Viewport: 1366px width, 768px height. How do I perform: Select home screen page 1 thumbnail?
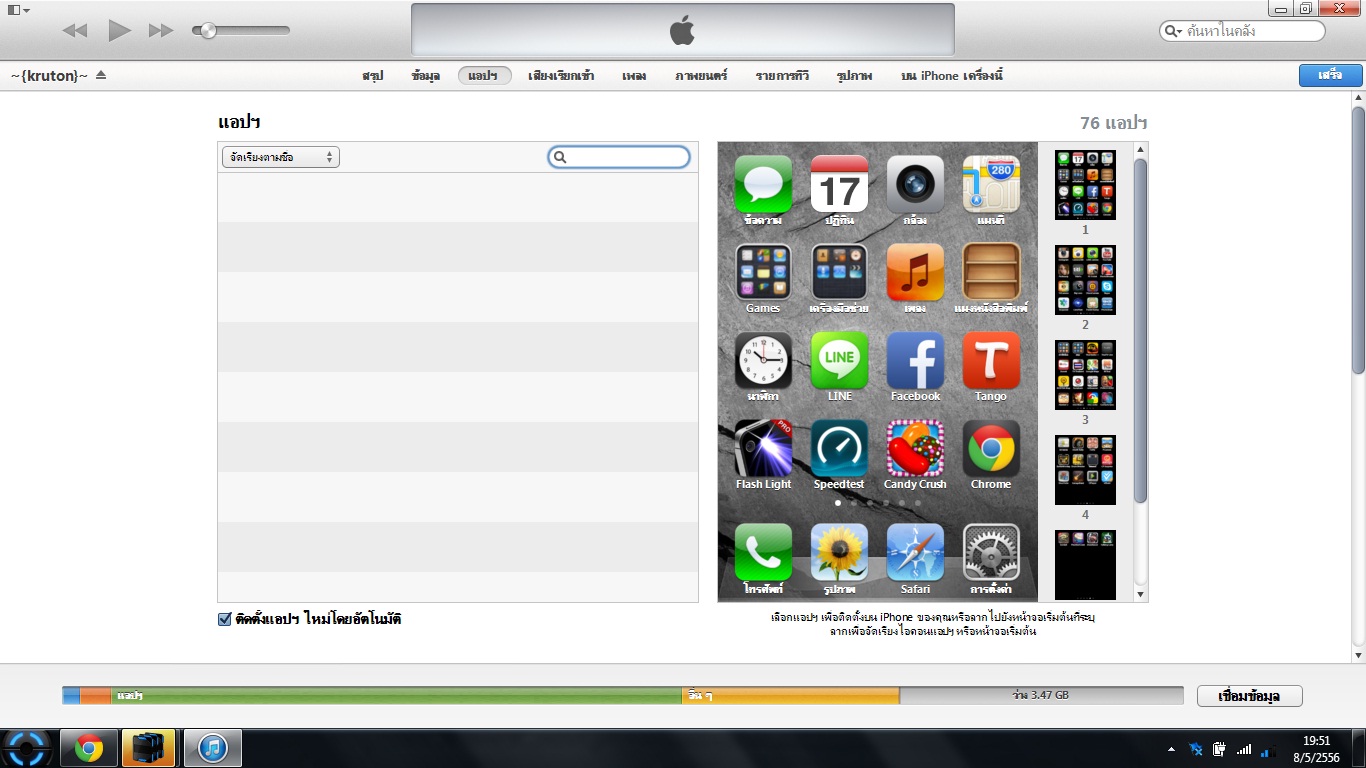click(x=1085, y=185)
